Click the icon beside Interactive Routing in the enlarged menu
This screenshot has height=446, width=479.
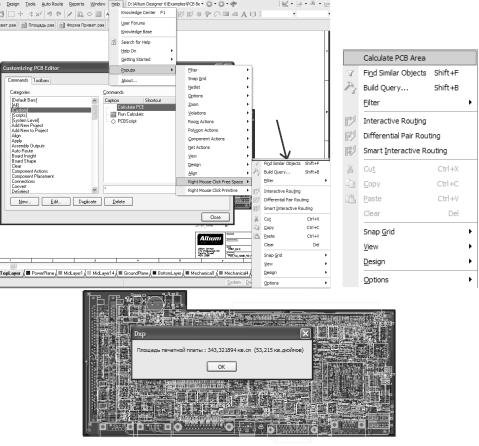coord(350,121)
